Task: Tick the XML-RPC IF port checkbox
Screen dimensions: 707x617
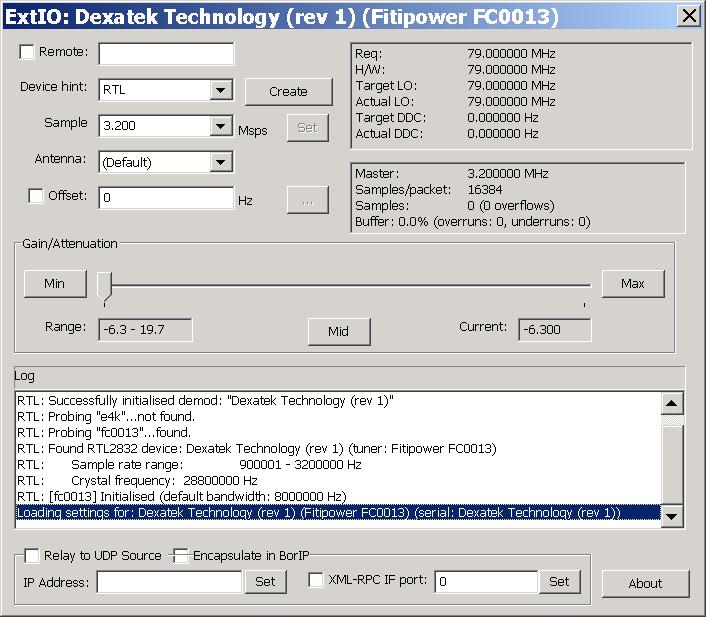Action: coord(316,580)
